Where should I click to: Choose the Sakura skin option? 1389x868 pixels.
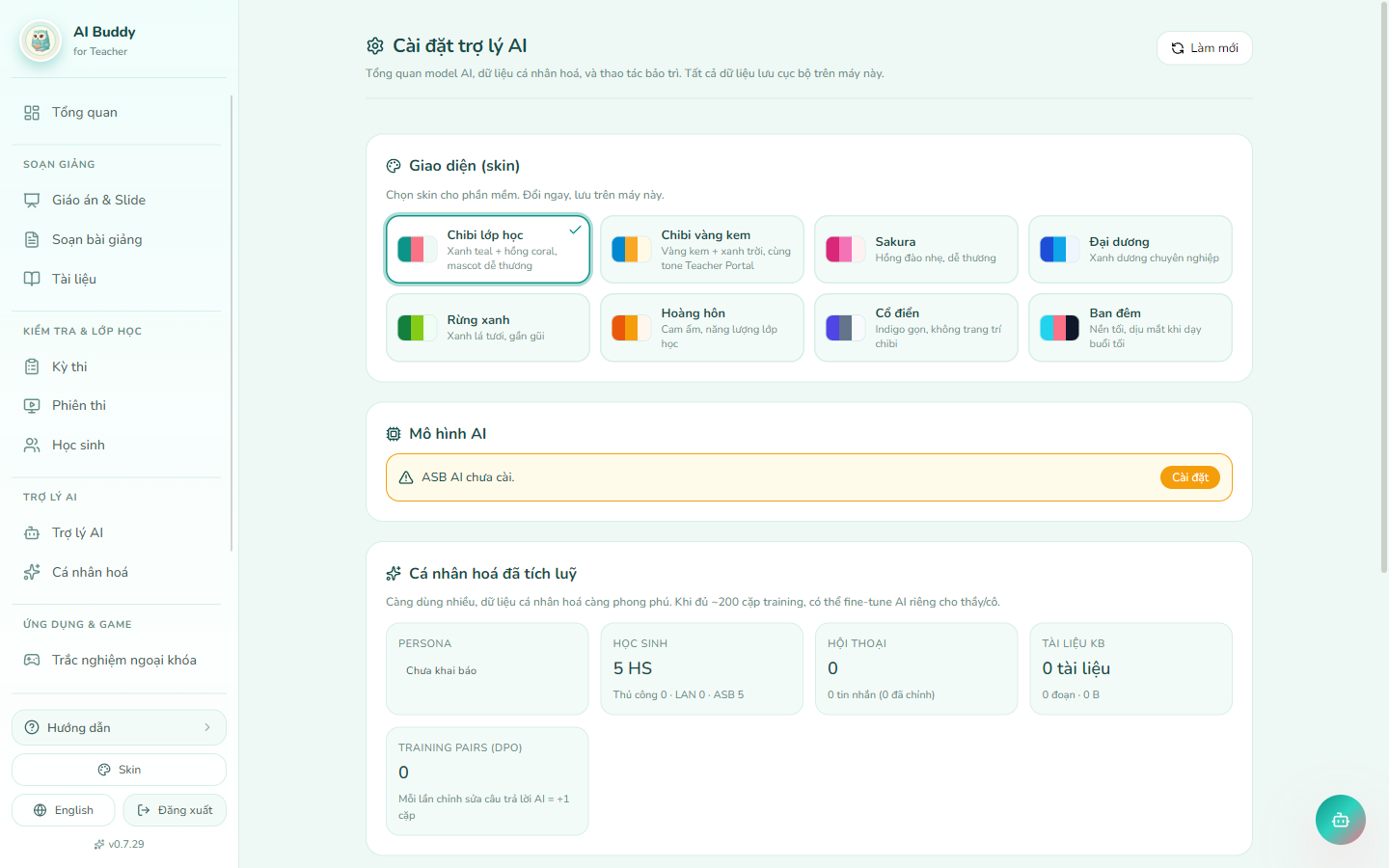[x=916, y=250]
